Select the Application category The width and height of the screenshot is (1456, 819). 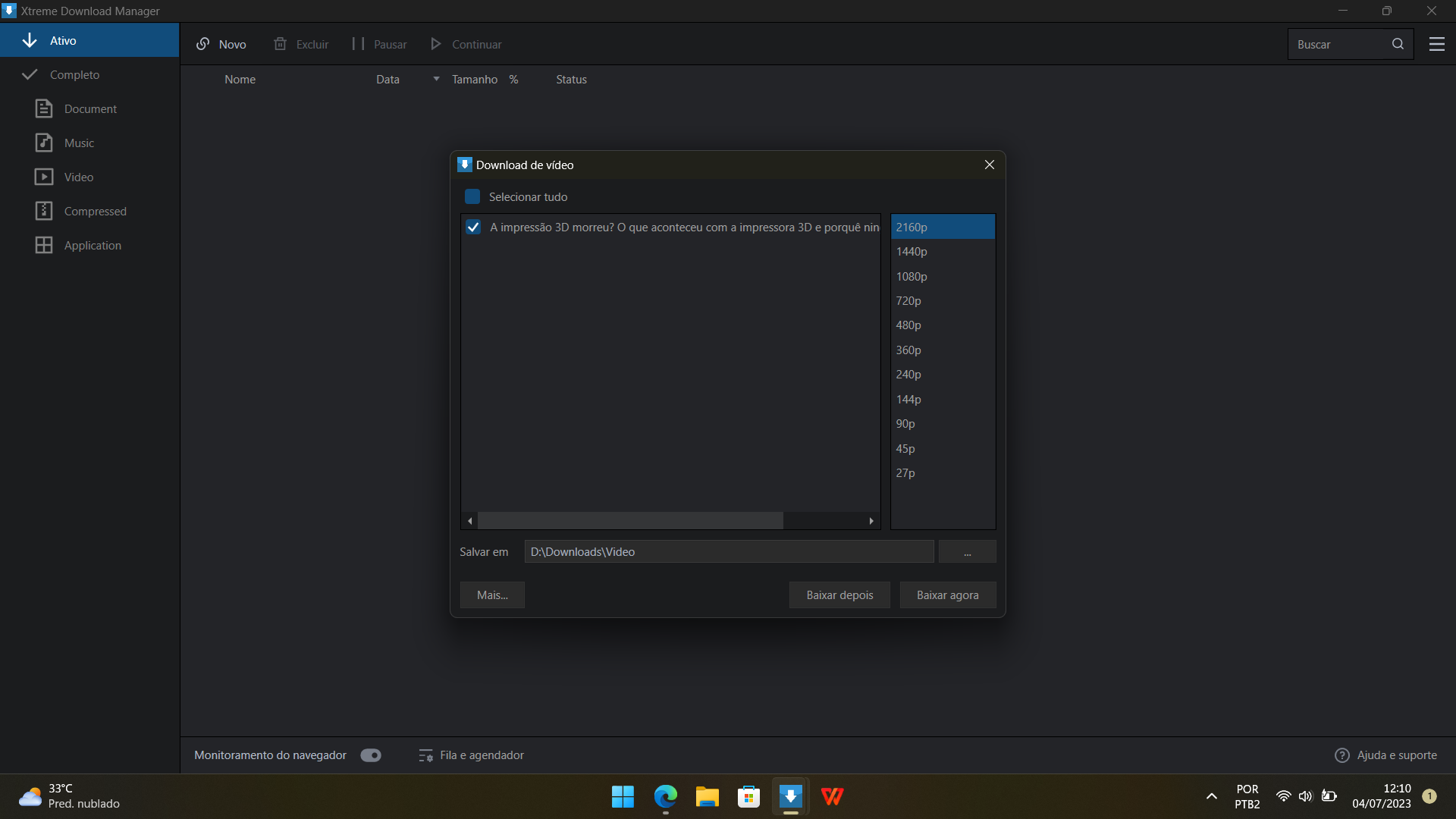(x=93, y=245)
